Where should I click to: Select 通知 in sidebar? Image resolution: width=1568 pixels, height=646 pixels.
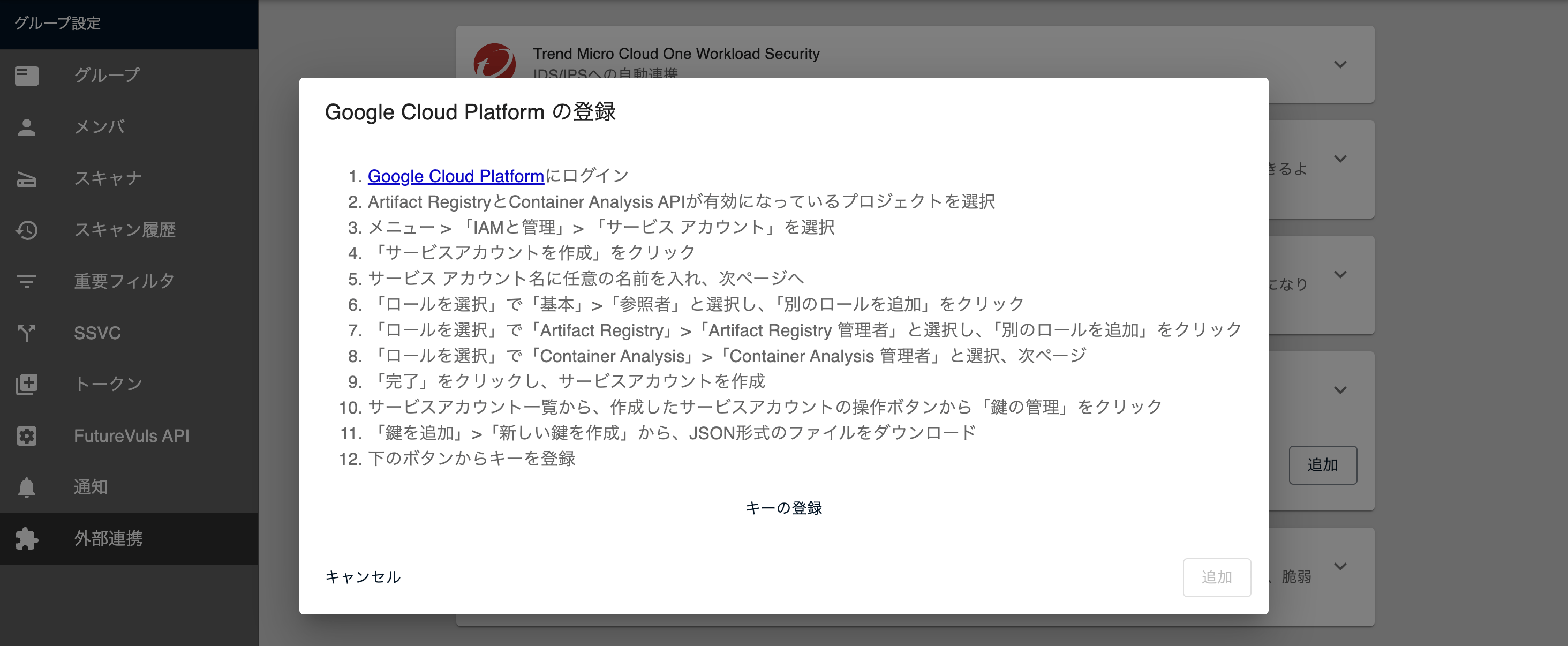click(x=129, y=487)
